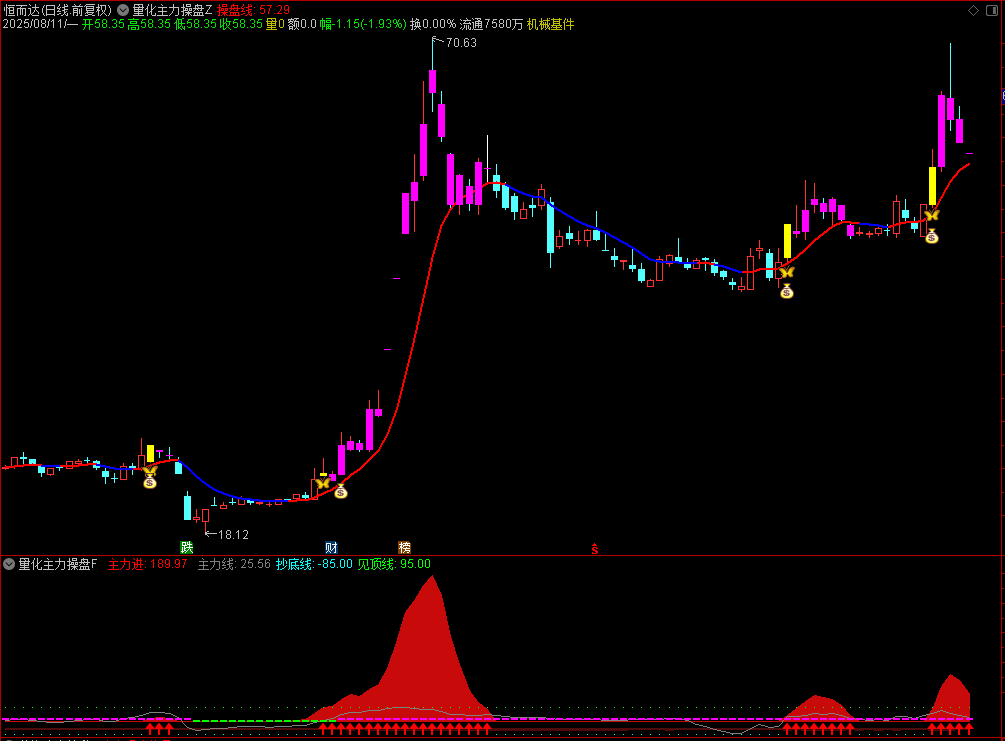
Task: Click the green 跌 event marker
Action: pos(187,547)
